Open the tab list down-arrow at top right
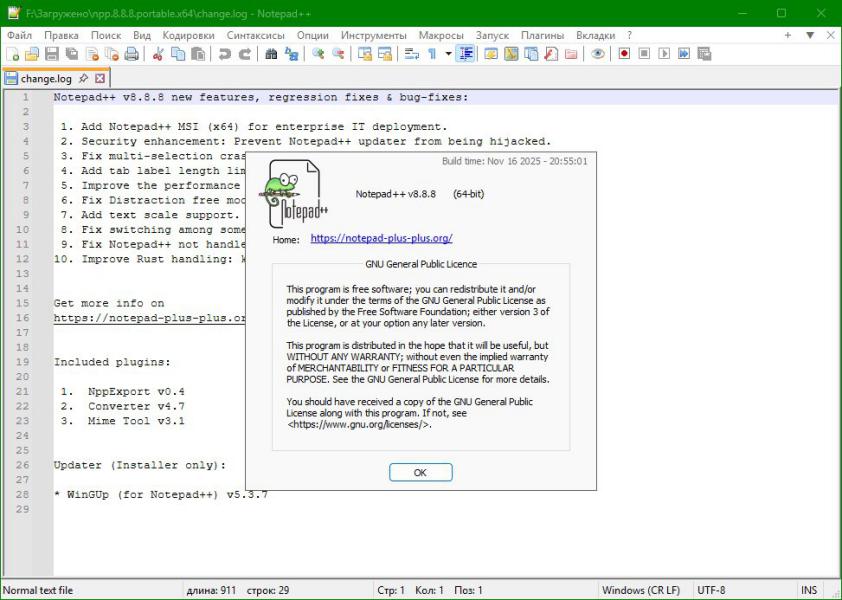Viewport: 842px width, 600px height. tap(809, 35)
